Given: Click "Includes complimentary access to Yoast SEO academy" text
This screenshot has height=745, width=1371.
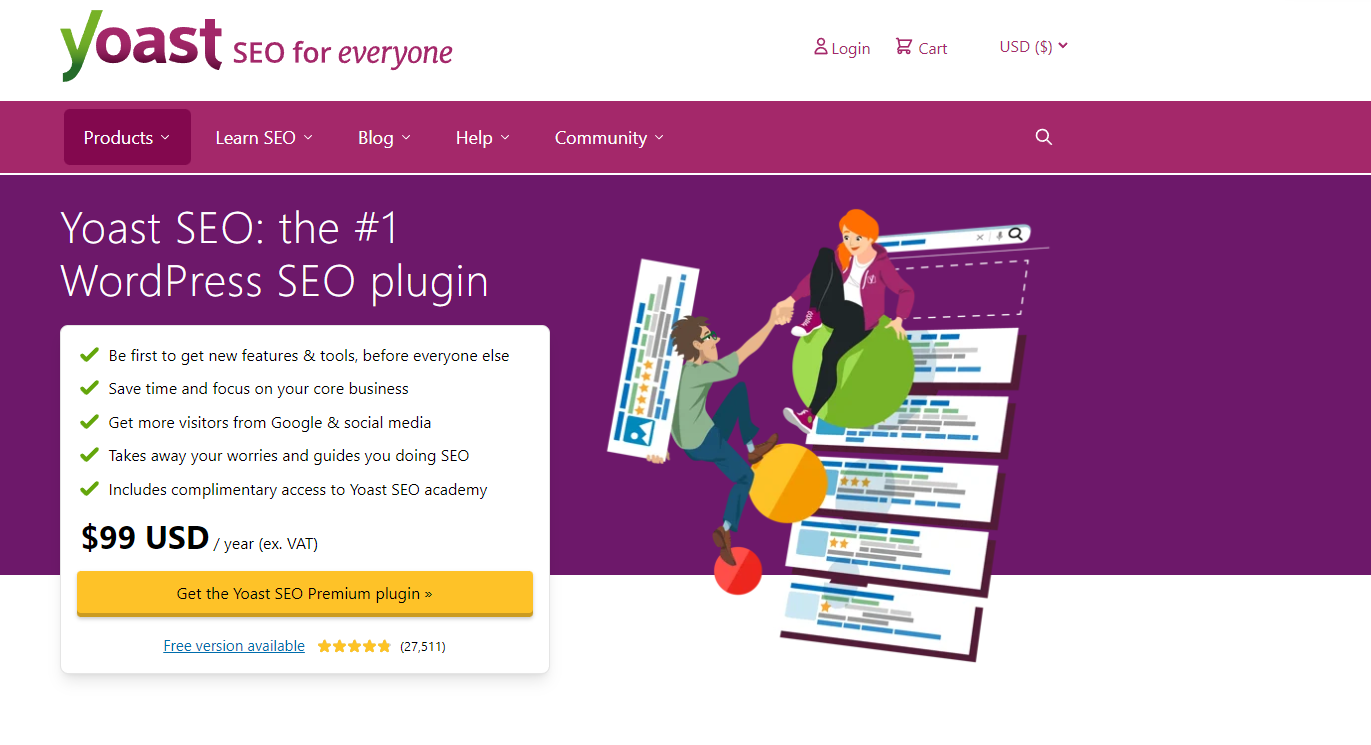Looking at the screenshot, I should point(298,490).
